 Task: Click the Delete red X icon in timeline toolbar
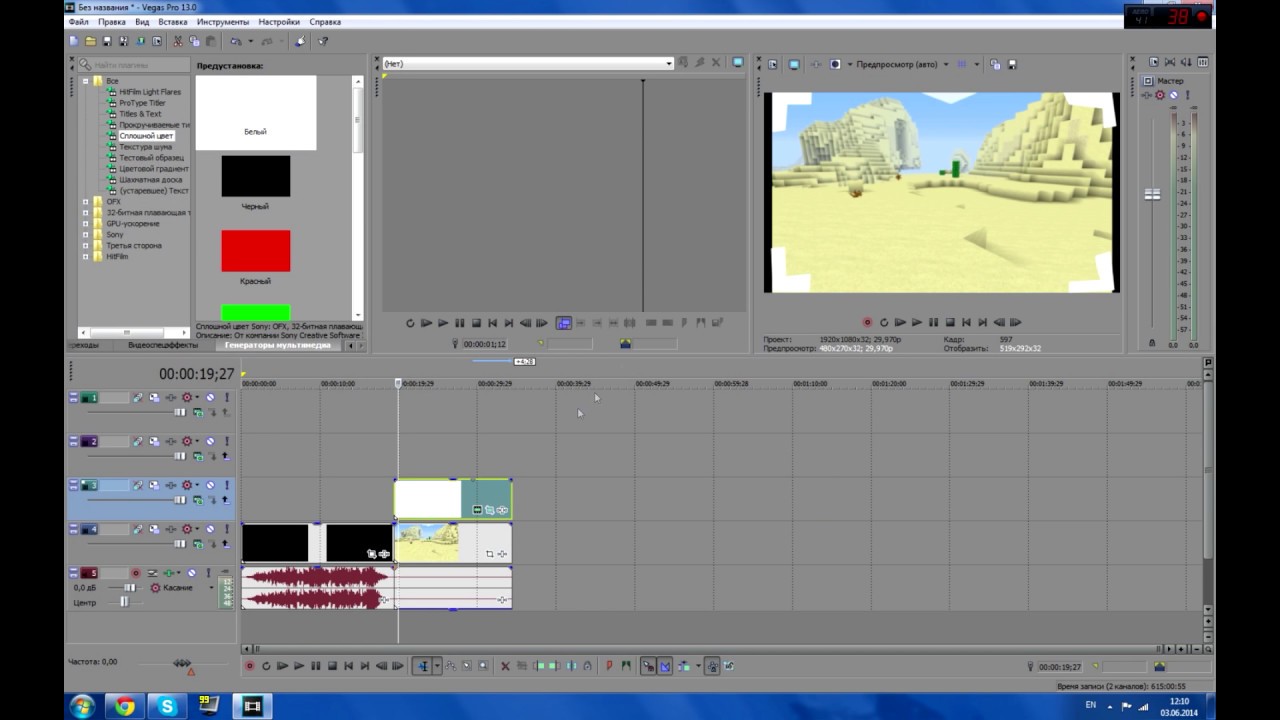(505, 666)
